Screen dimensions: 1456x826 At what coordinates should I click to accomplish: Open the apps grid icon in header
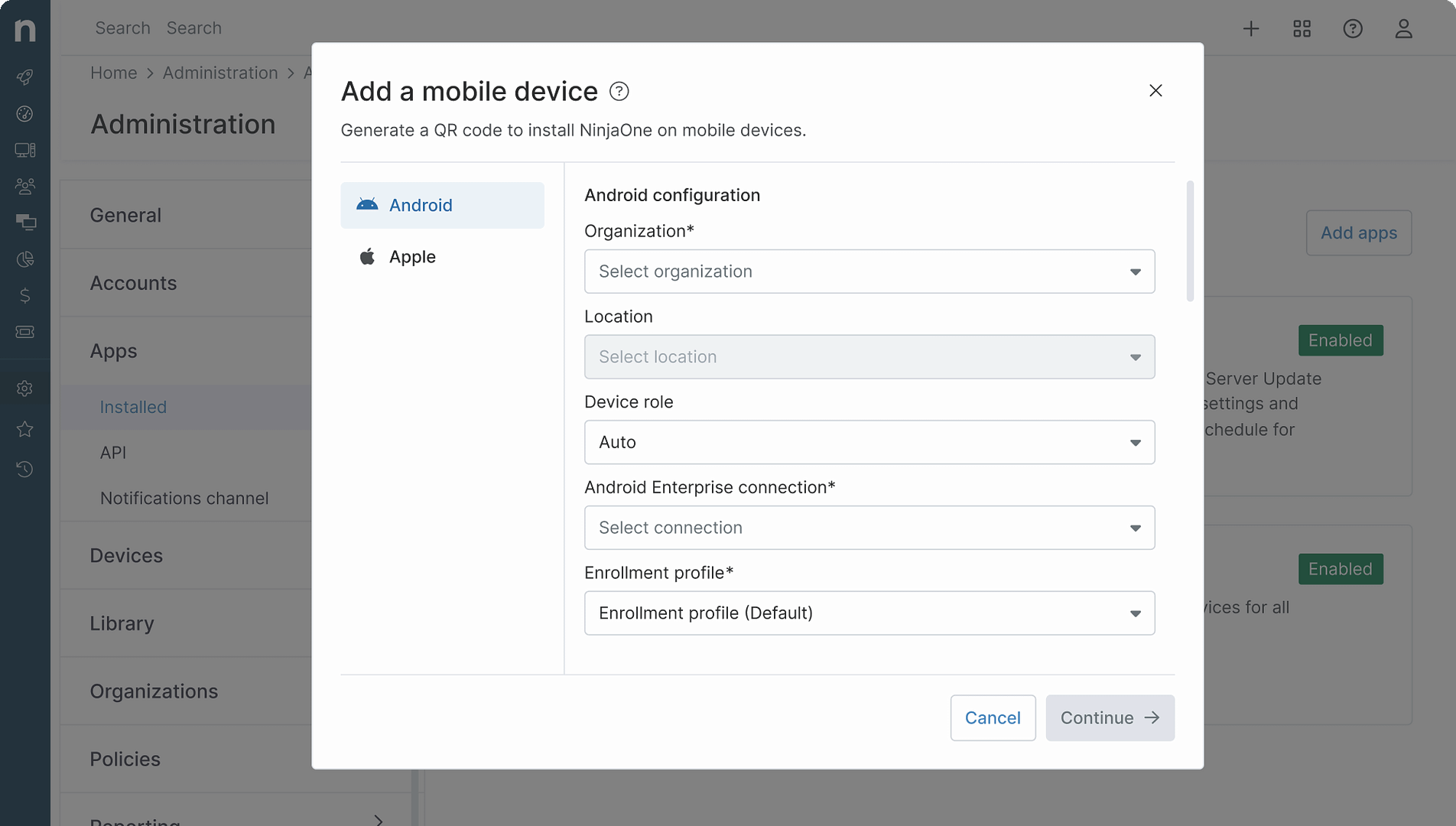1302,29
